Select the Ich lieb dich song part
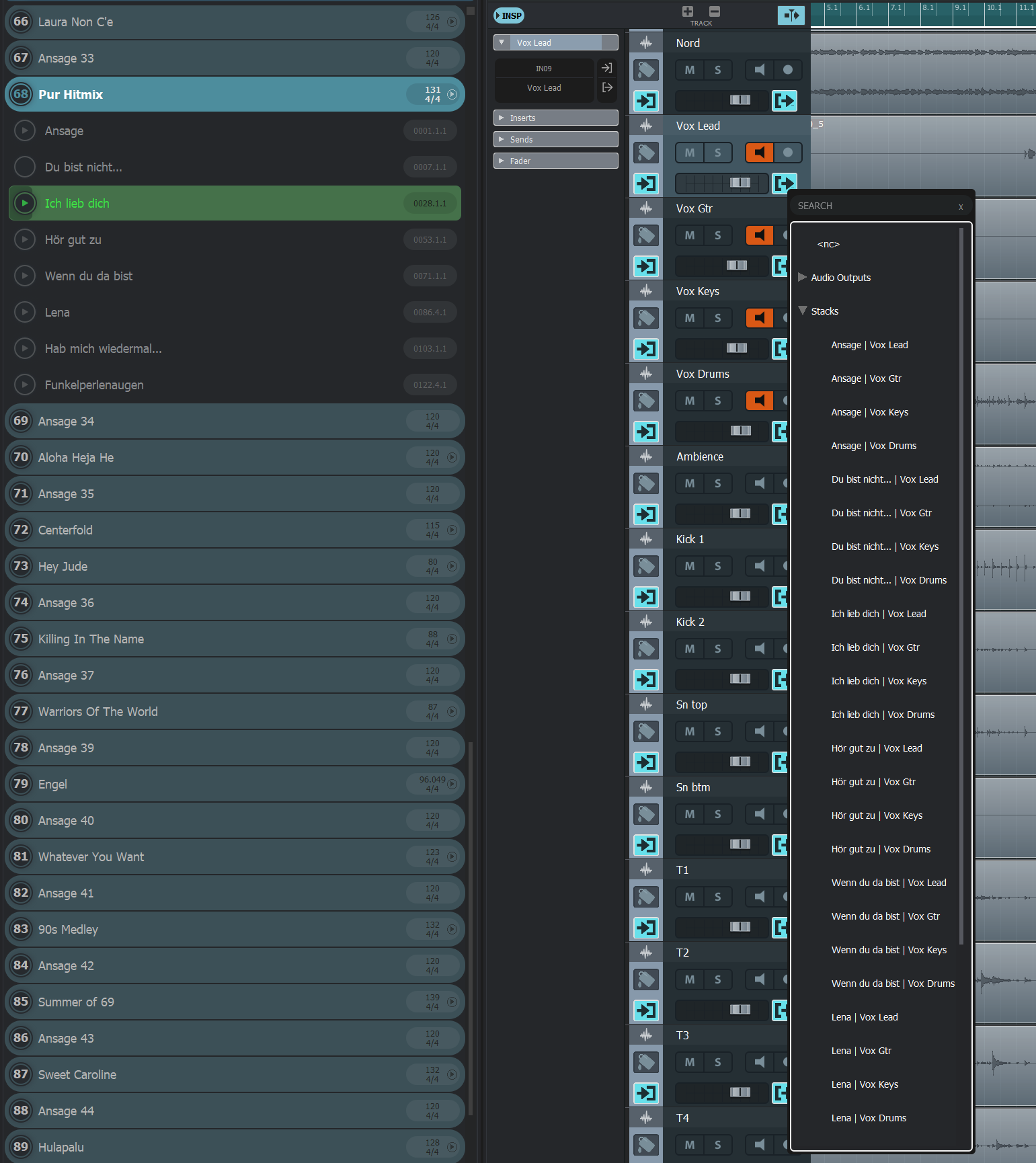This screenshot has width=1036, height=1163. pyautogui.click(x=235, y=203)
